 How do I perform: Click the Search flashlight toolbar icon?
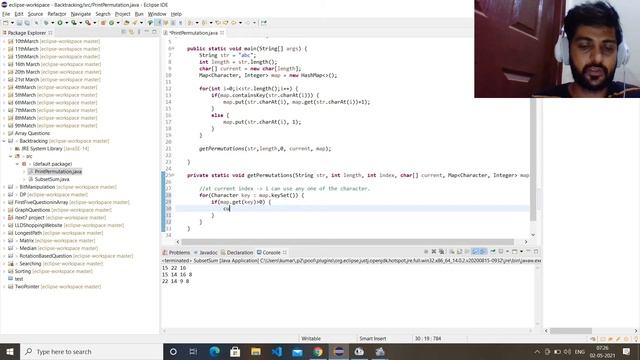tap(135, 23)
